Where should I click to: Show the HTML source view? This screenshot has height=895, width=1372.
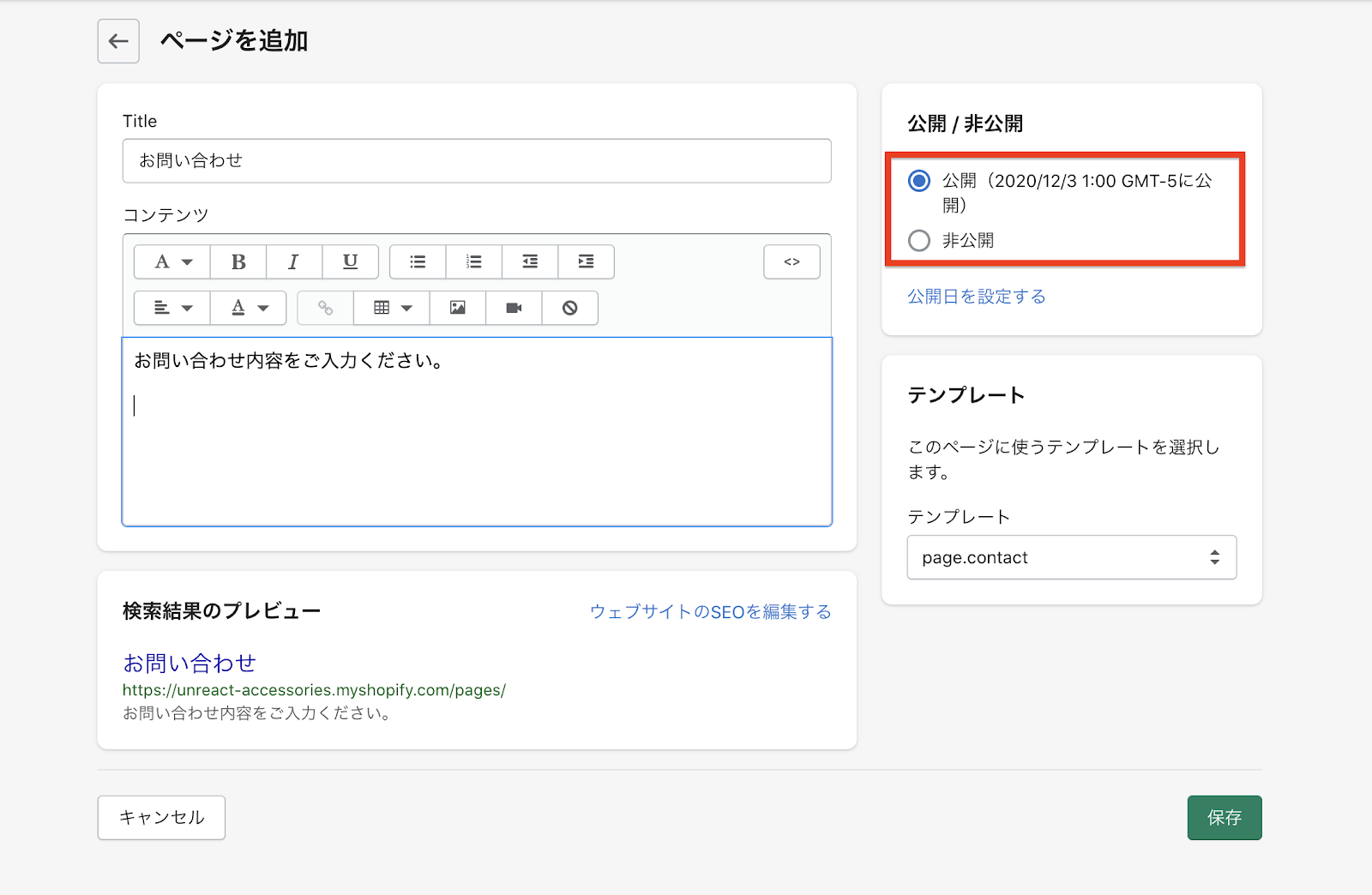click(791, 262)
